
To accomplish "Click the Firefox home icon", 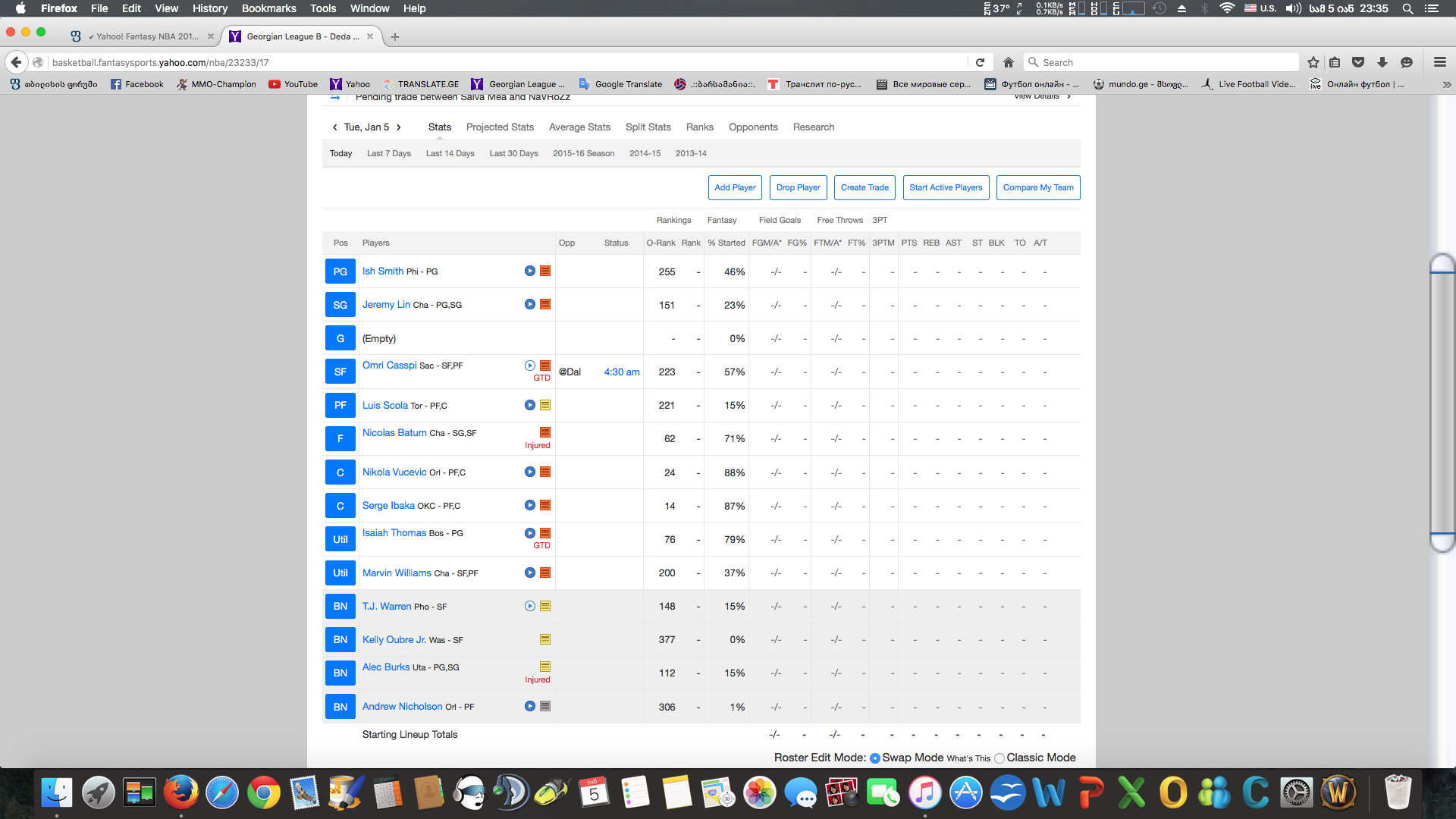I will 1008,62.
